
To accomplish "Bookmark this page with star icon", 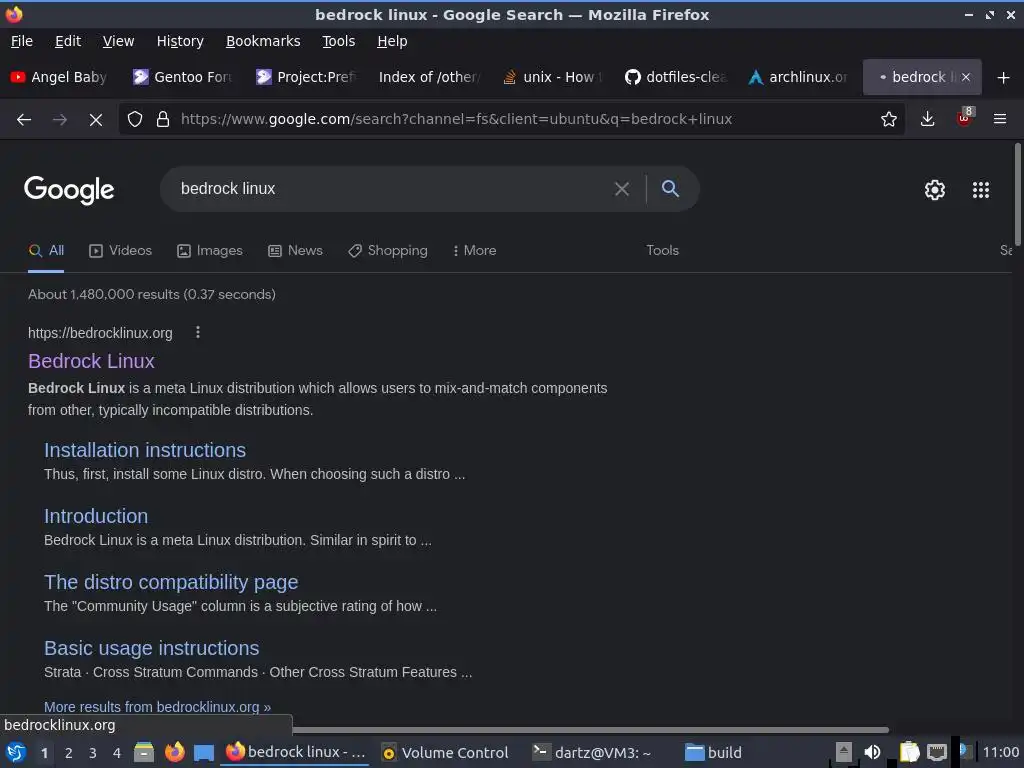I will click(x=888, y=120).
